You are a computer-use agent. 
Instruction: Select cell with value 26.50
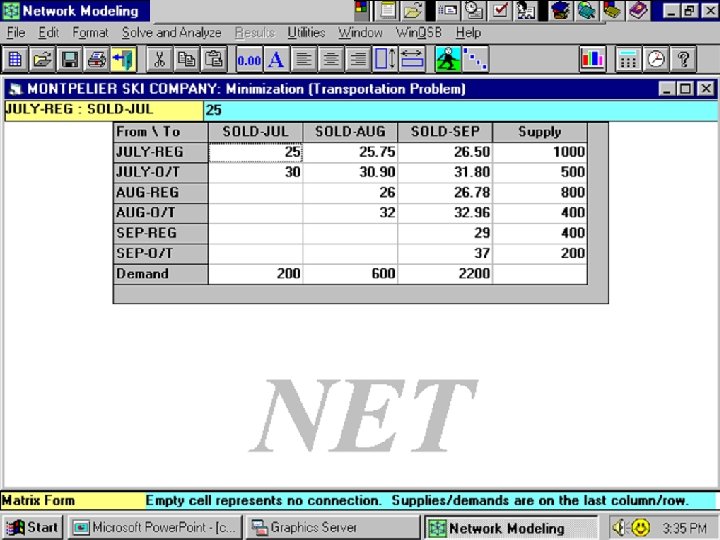(x=445, y=152)
